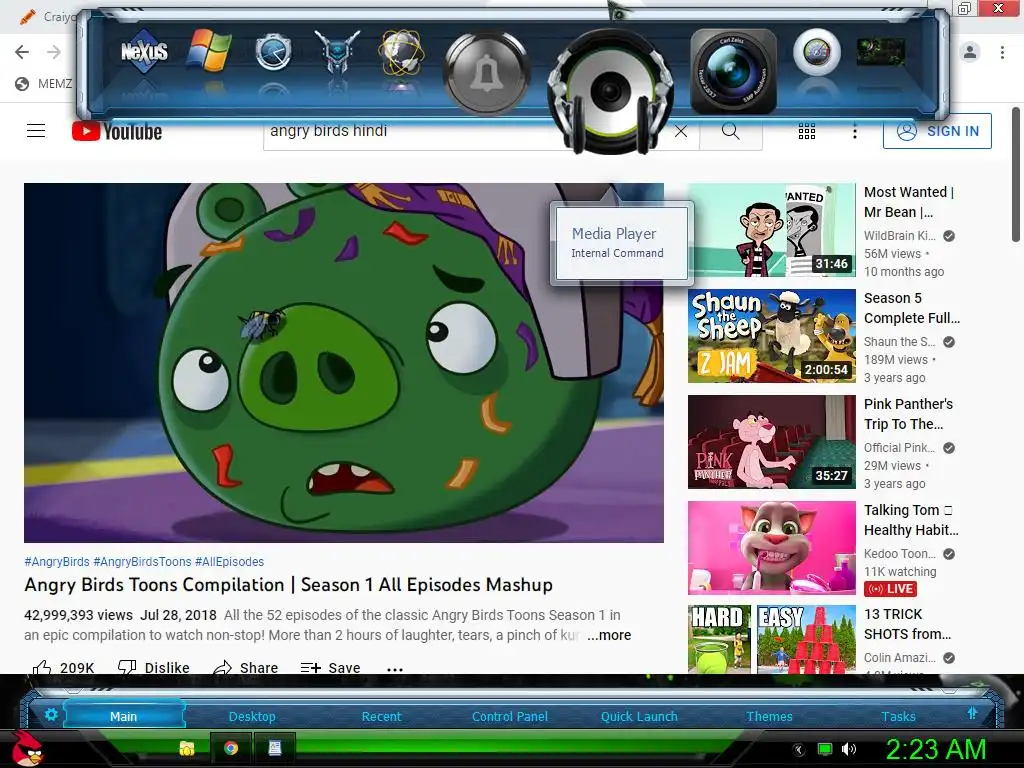Viewport: 1024px width, 768px height.
Task: Open Shaun the Sheep Season 5 thumbnail
Action: pos(771,336)
